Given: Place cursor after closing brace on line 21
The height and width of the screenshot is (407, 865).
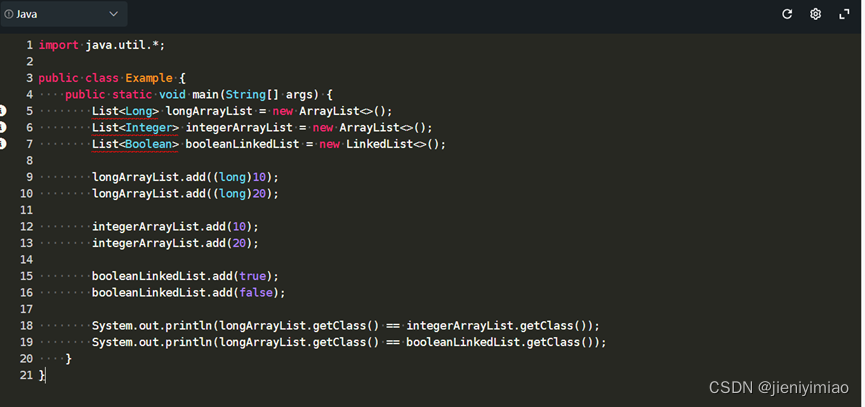Looking at the screenshot, I should tap(46, 375).
